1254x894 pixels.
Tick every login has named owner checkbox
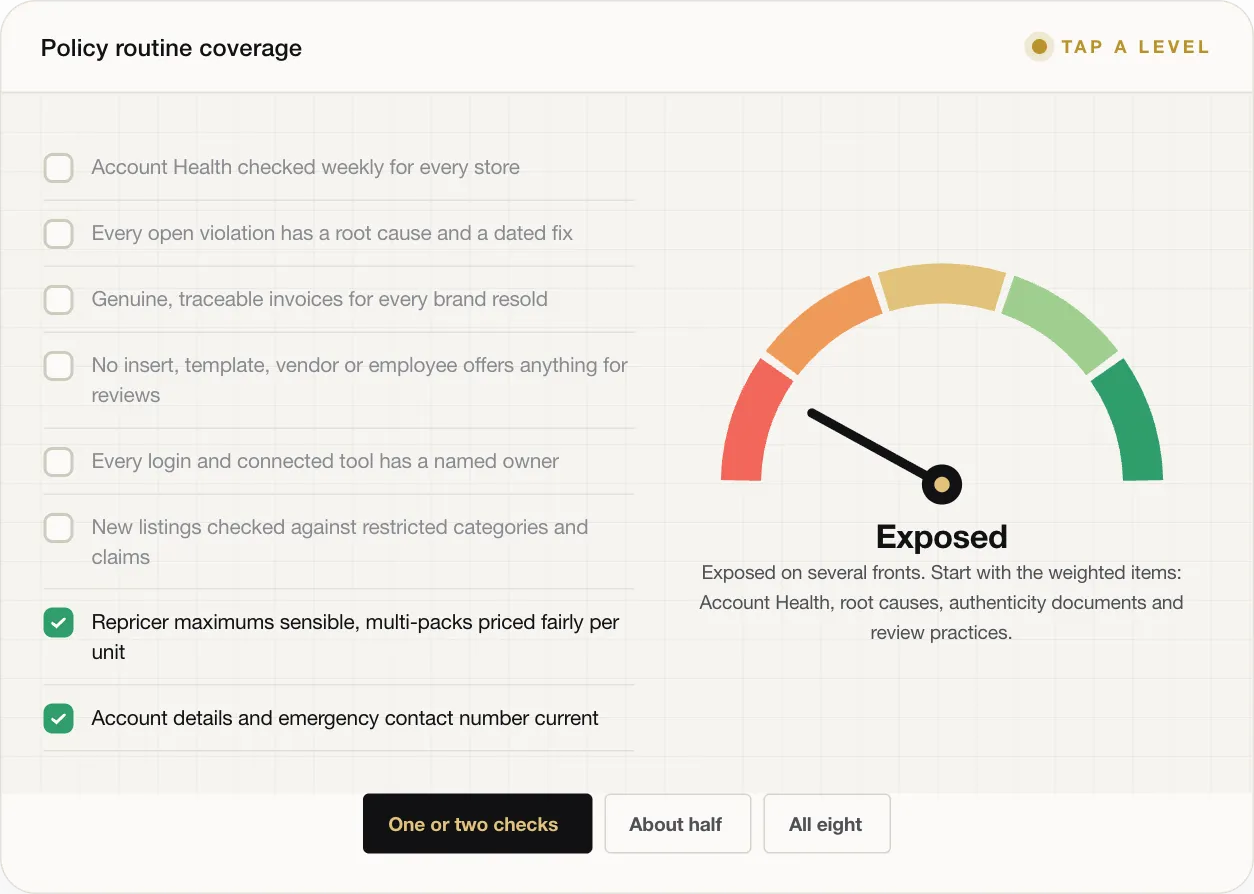pyautogui.click(x=58, y=462)
